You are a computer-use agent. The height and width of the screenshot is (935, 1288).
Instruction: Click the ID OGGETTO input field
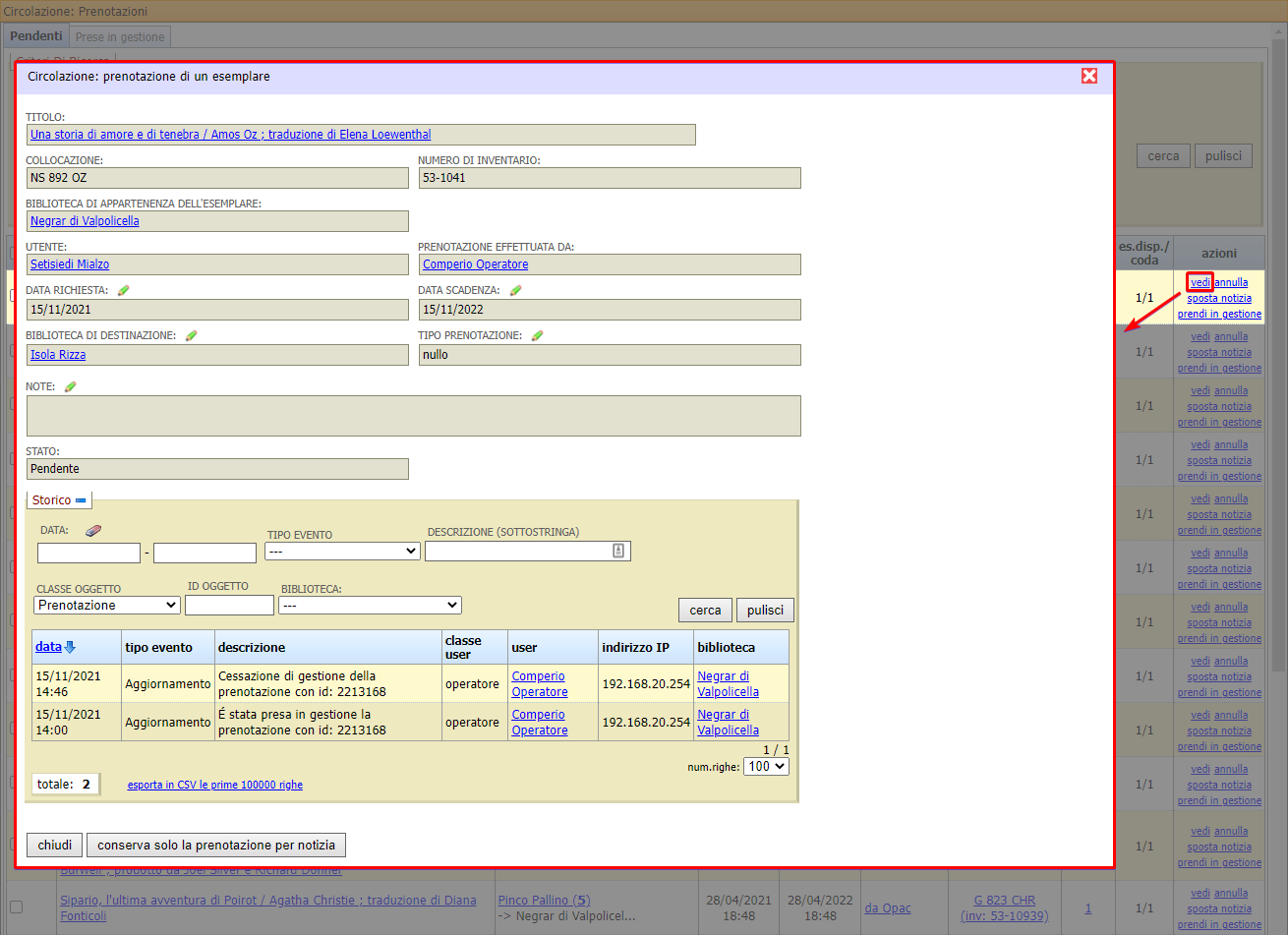tap(229, 606)
